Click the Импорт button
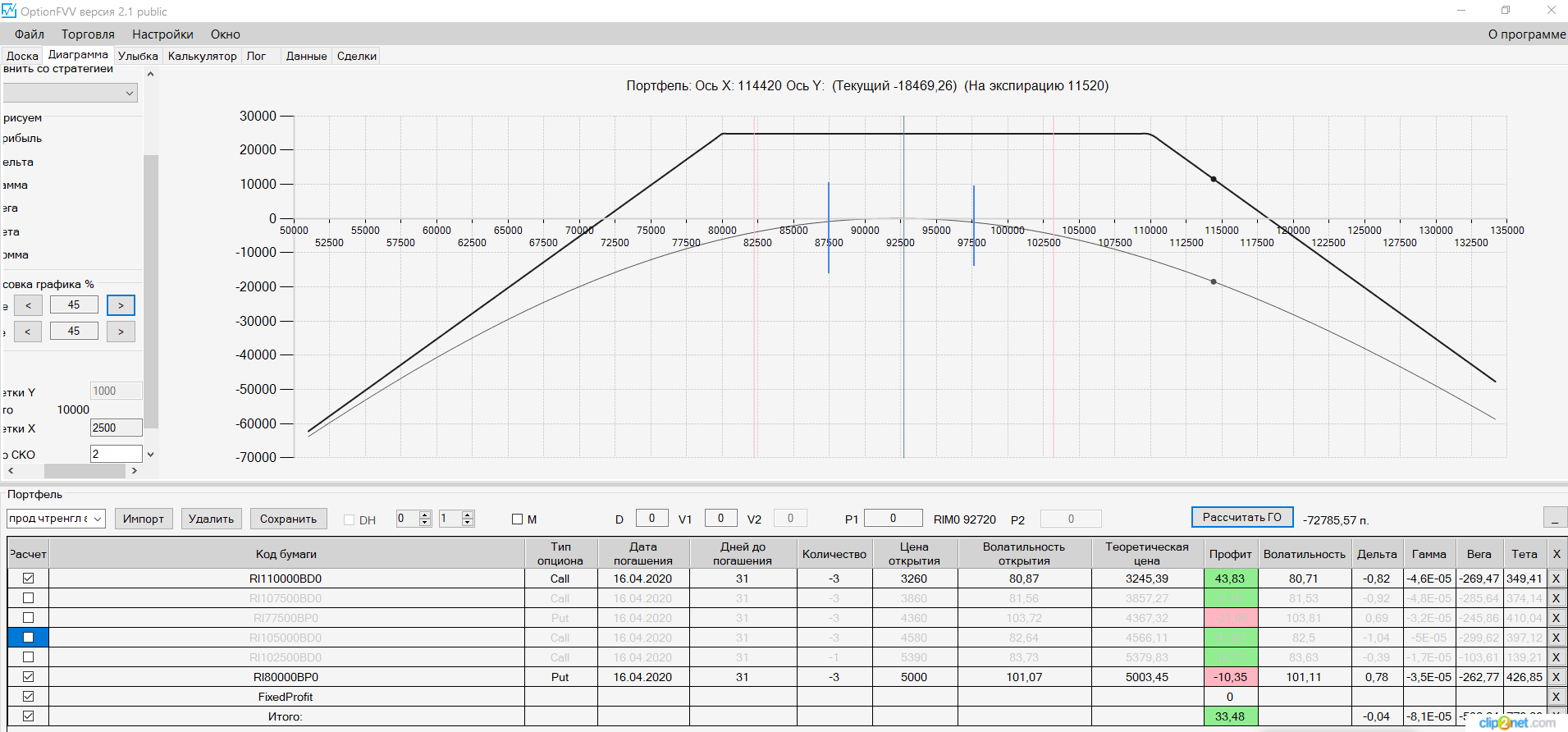The image size is (1568, 732). pos(144,519)
